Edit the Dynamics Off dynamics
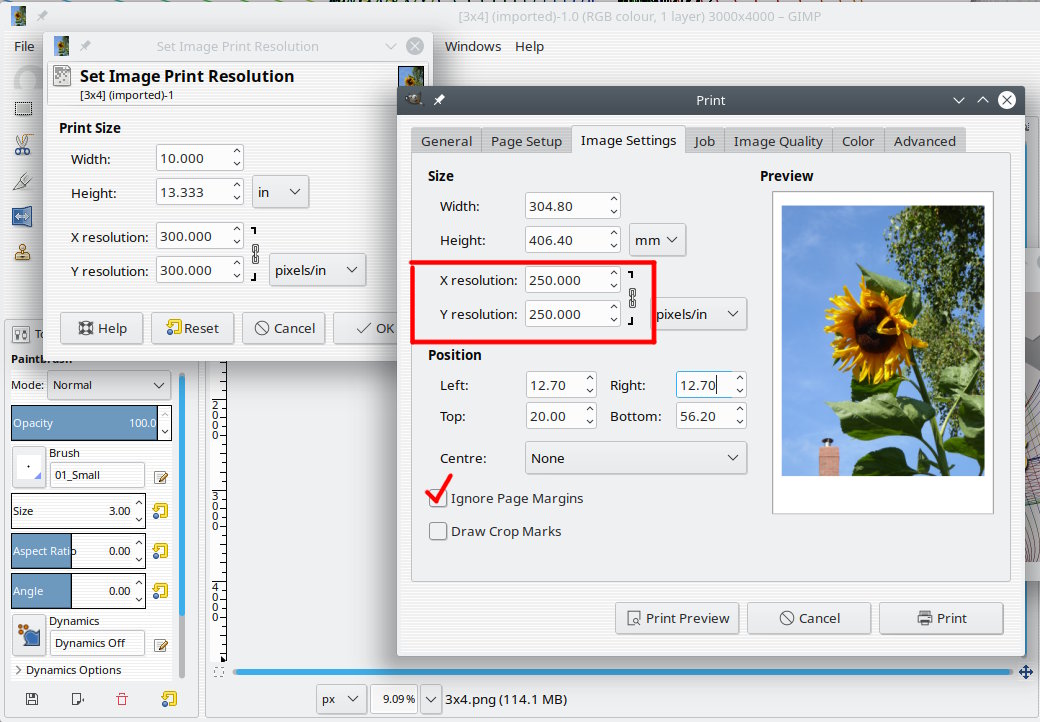 point(161,644)
